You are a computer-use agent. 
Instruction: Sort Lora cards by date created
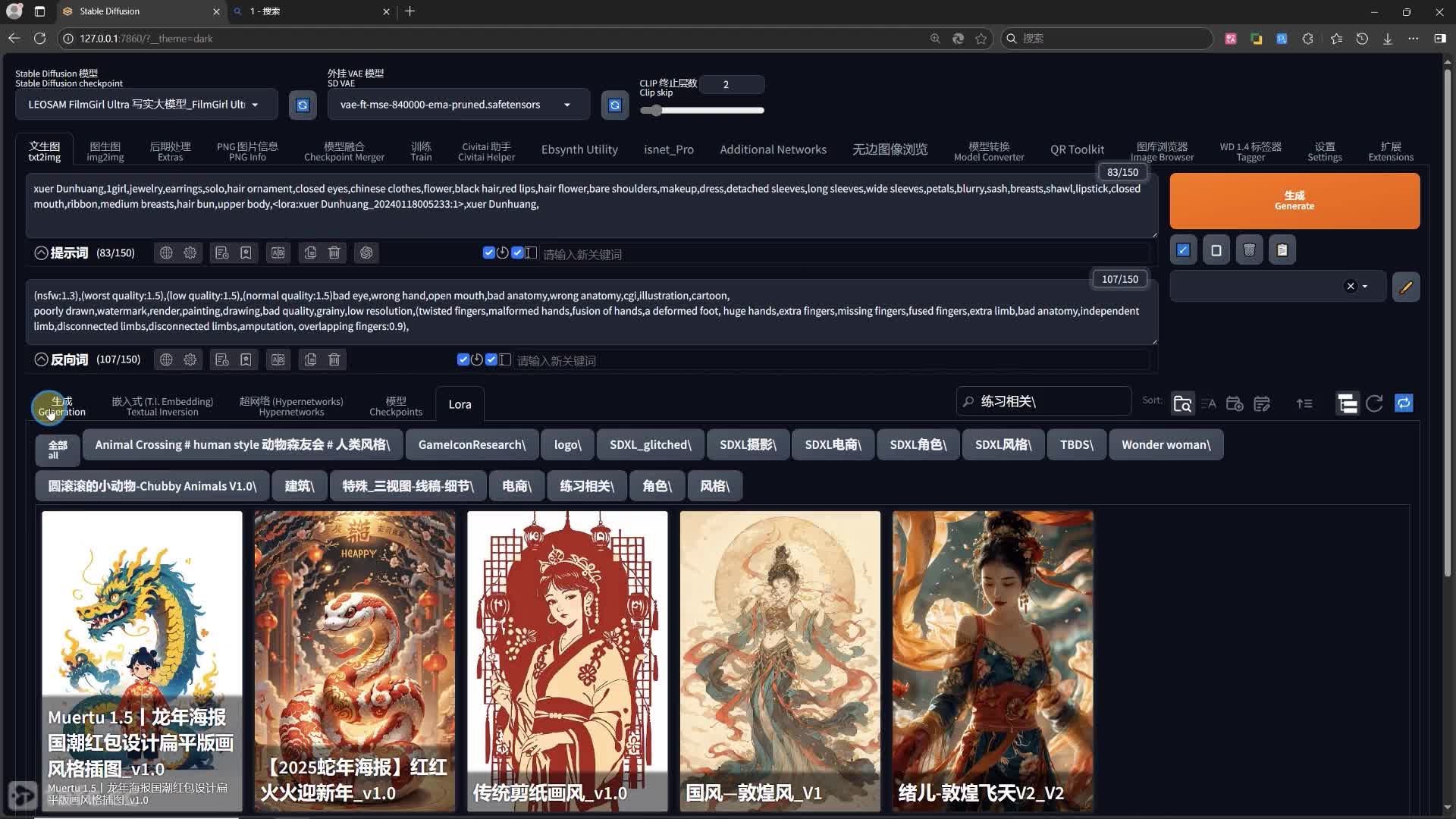tap(1235, 403)
